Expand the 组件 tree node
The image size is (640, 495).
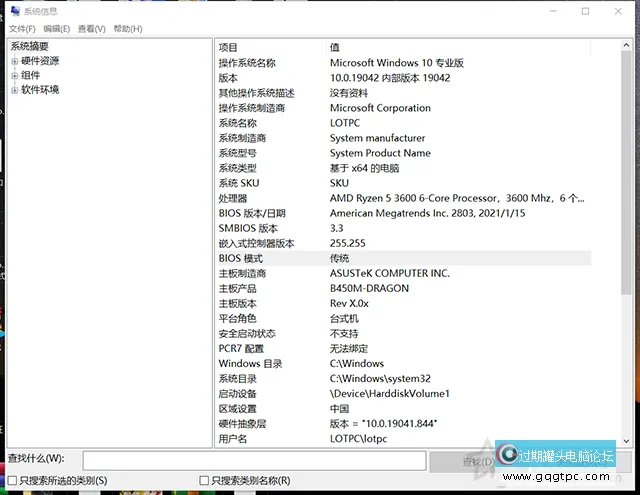pyautogui.click(x=15, y=76)
